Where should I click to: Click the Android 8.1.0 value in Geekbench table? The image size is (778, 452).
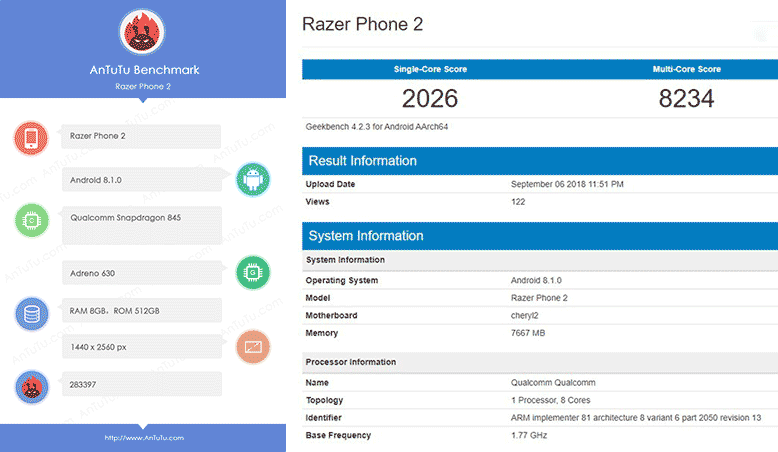536,280
